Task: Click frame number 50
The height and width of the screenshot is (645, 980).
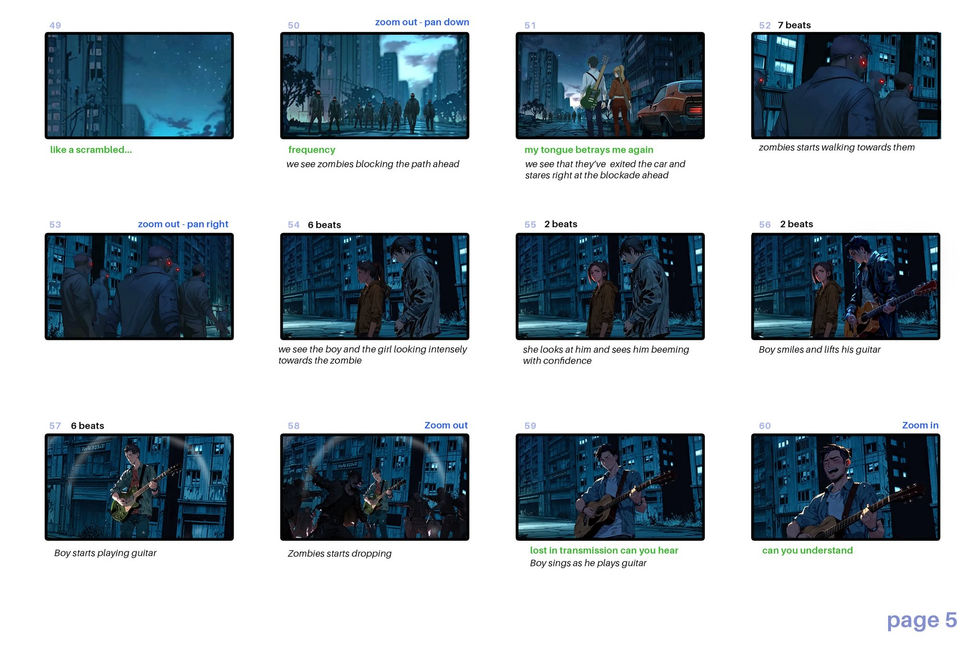Action: [293, 26]
